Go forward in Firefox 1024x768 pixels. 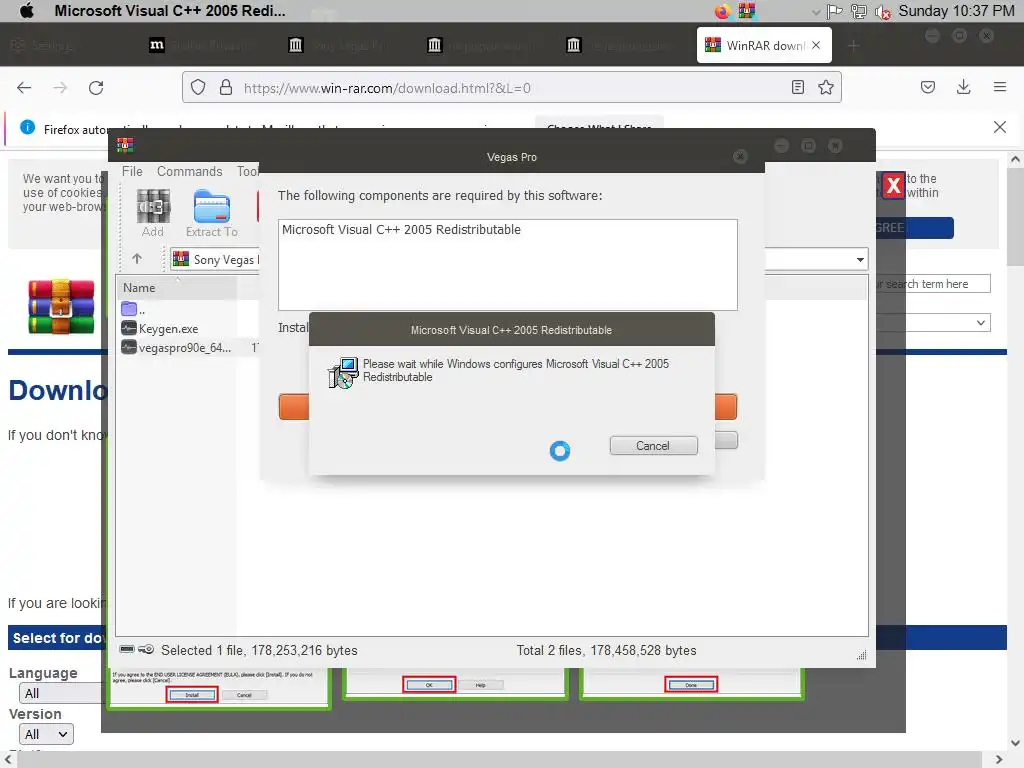60,88
